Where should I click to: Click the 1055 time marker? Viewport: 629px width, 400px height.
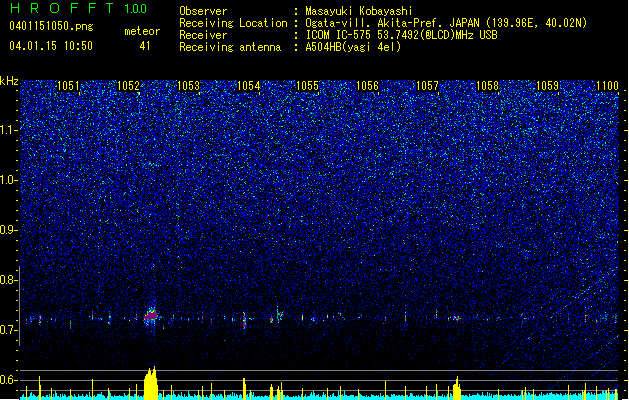tap(307, 86)
